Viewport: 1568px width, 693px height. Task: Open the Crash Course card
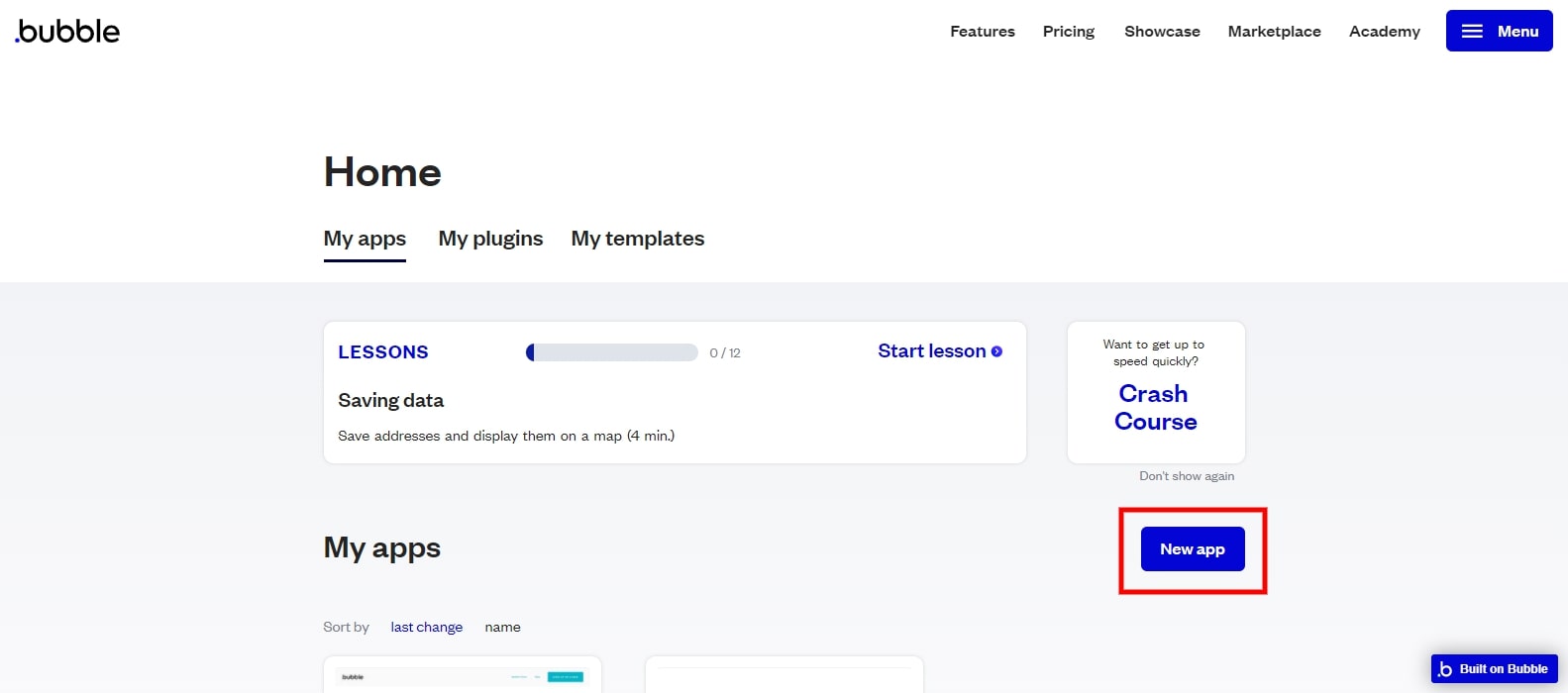click(1155, 407)
